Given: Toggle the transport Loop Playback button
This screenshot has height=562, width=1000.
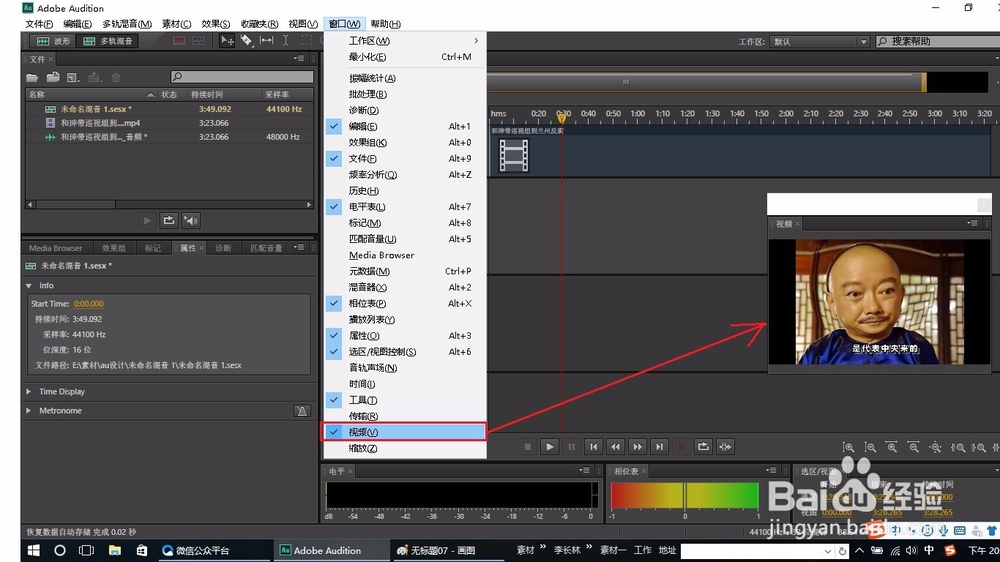Looking at the screenshot, I should (703, 447).
